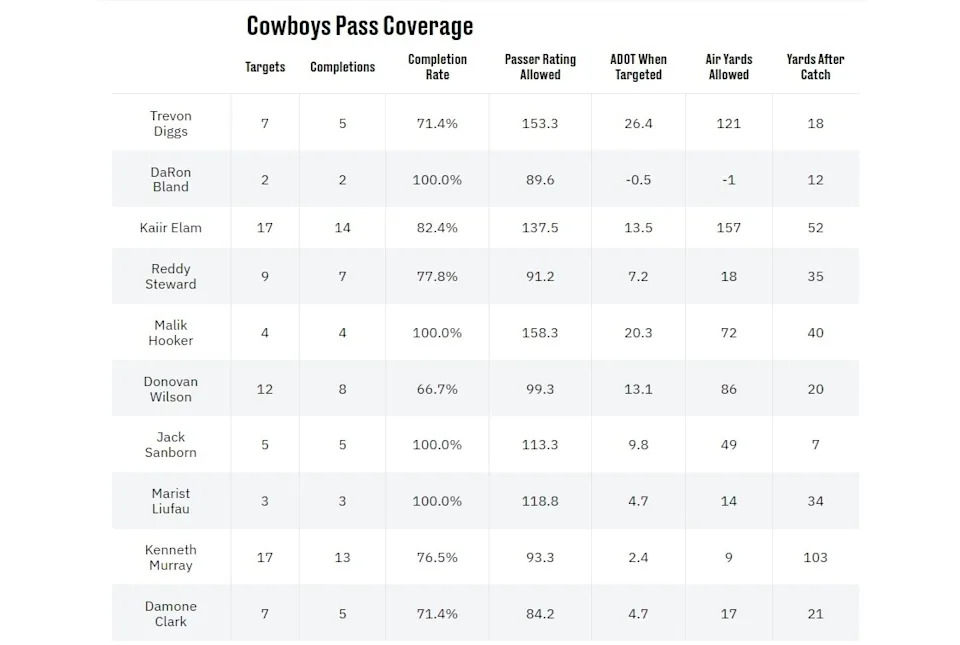Click the Yards After Catch header

(x=815, y=67)
